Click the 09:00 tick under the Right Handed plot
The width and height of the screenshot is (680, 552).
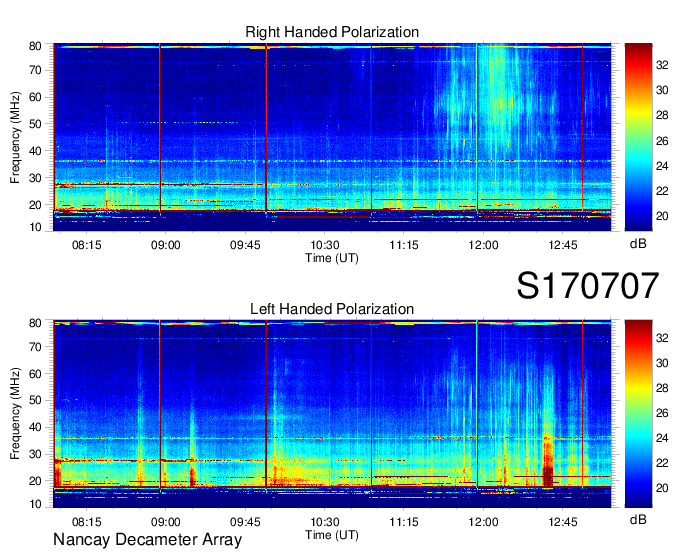[x=166, y=245]
